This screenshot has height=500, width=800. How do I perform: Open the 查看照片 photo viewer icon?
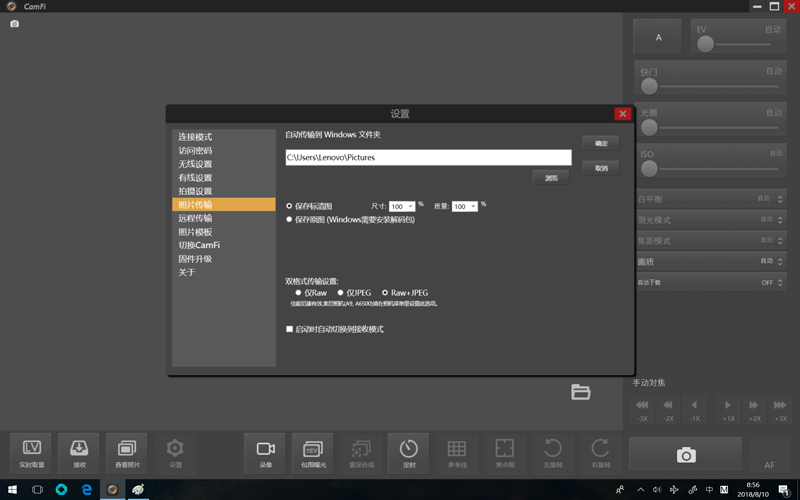pyautogui.click(x=127, y=452)
